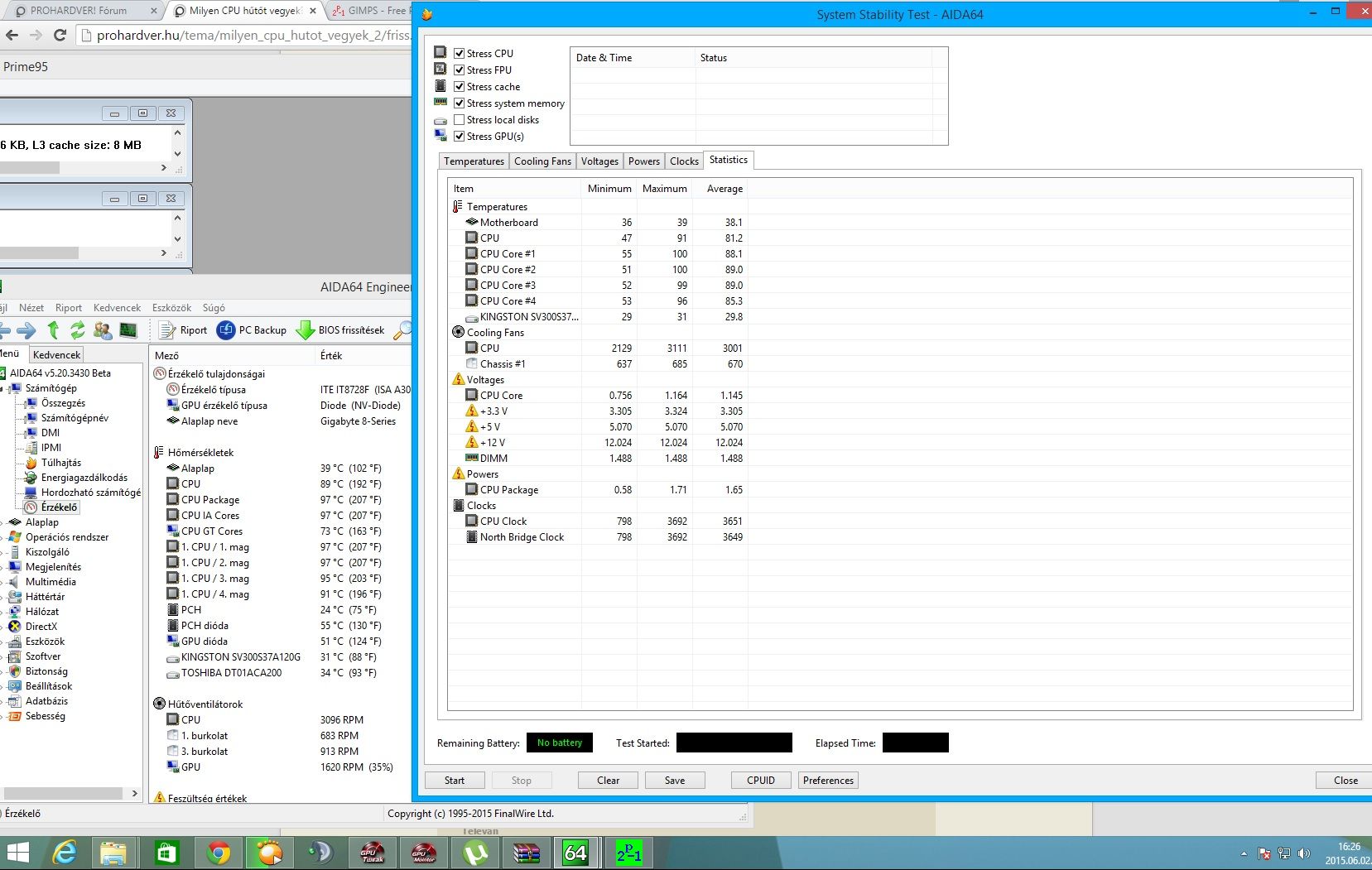The width and height of the screenshot is (1372, 870).
Task: Click the network tray icon
Action: [x=1284, y=853]
